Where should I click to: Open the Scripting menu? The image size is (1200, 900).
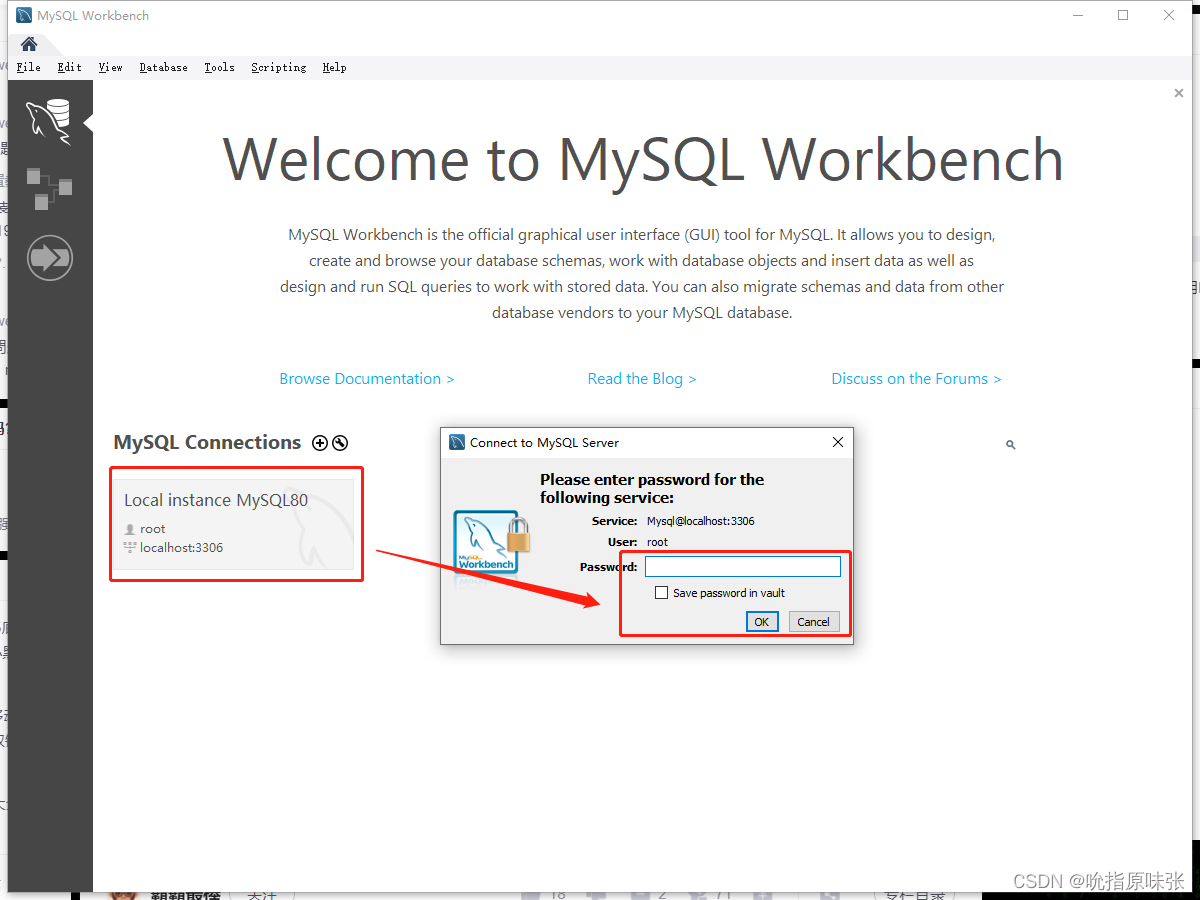[279, 67]
